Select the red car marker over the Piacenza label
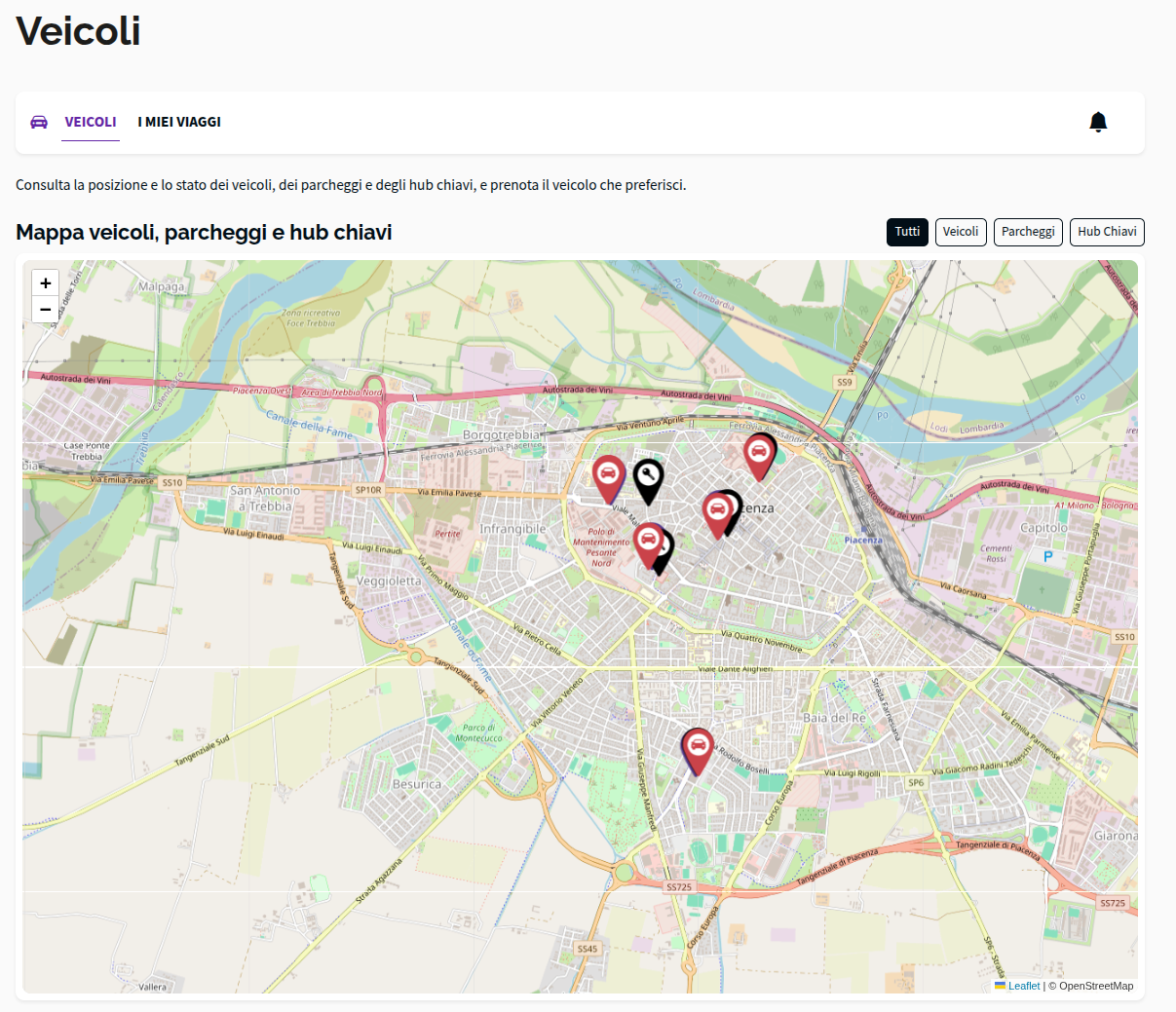The image size is (1176, 1012). 718,514
